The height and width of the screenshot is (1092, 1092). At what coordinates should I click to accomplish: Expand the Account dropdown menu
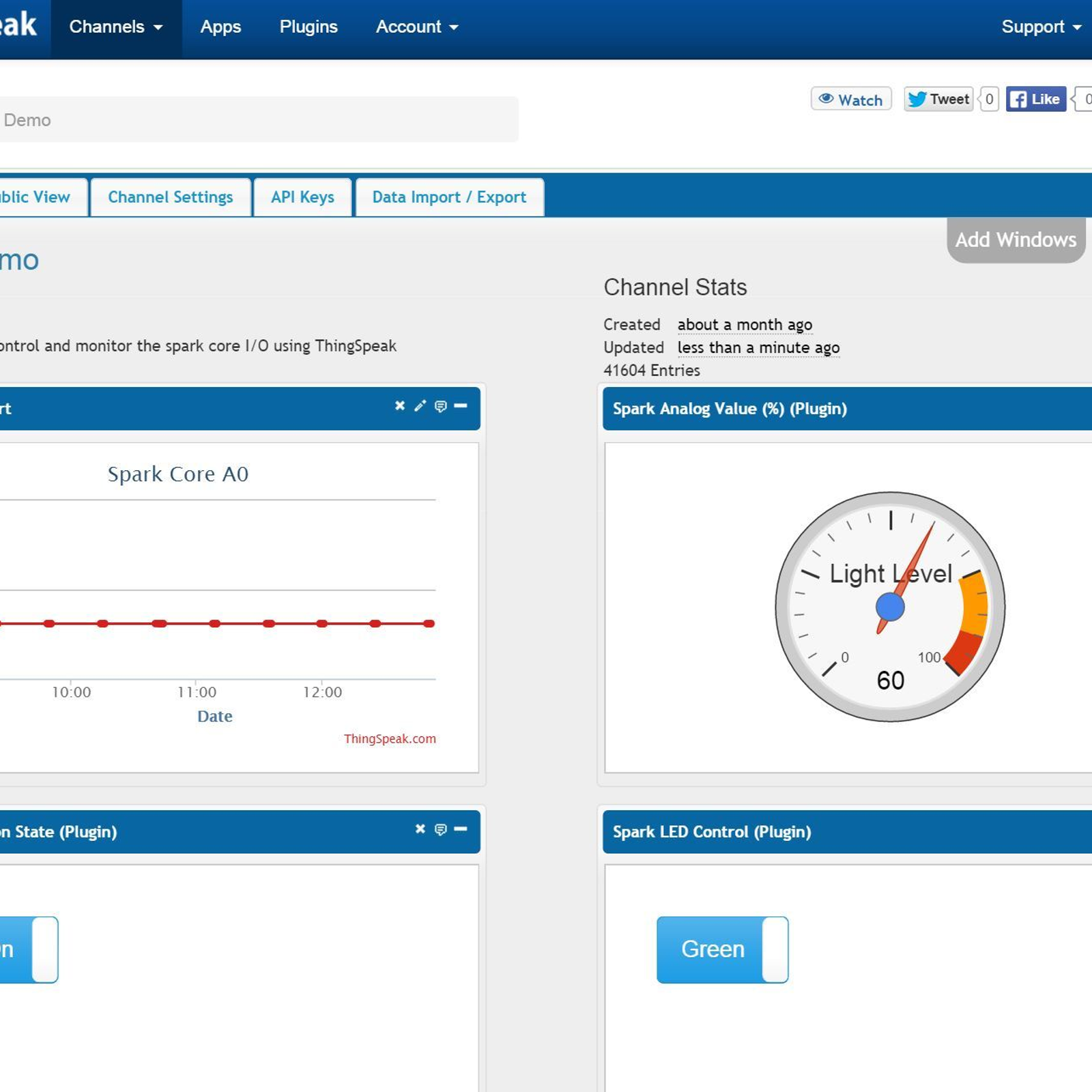click(x=417, y=27)
